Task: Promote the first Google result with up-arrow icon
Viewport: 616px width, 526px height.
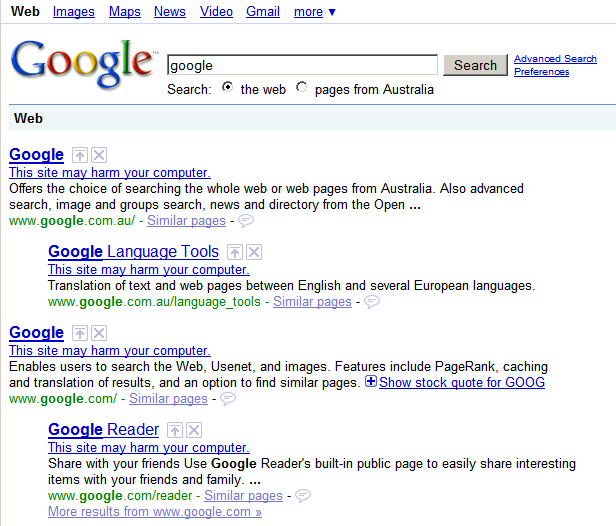Action: coord(80,155)
